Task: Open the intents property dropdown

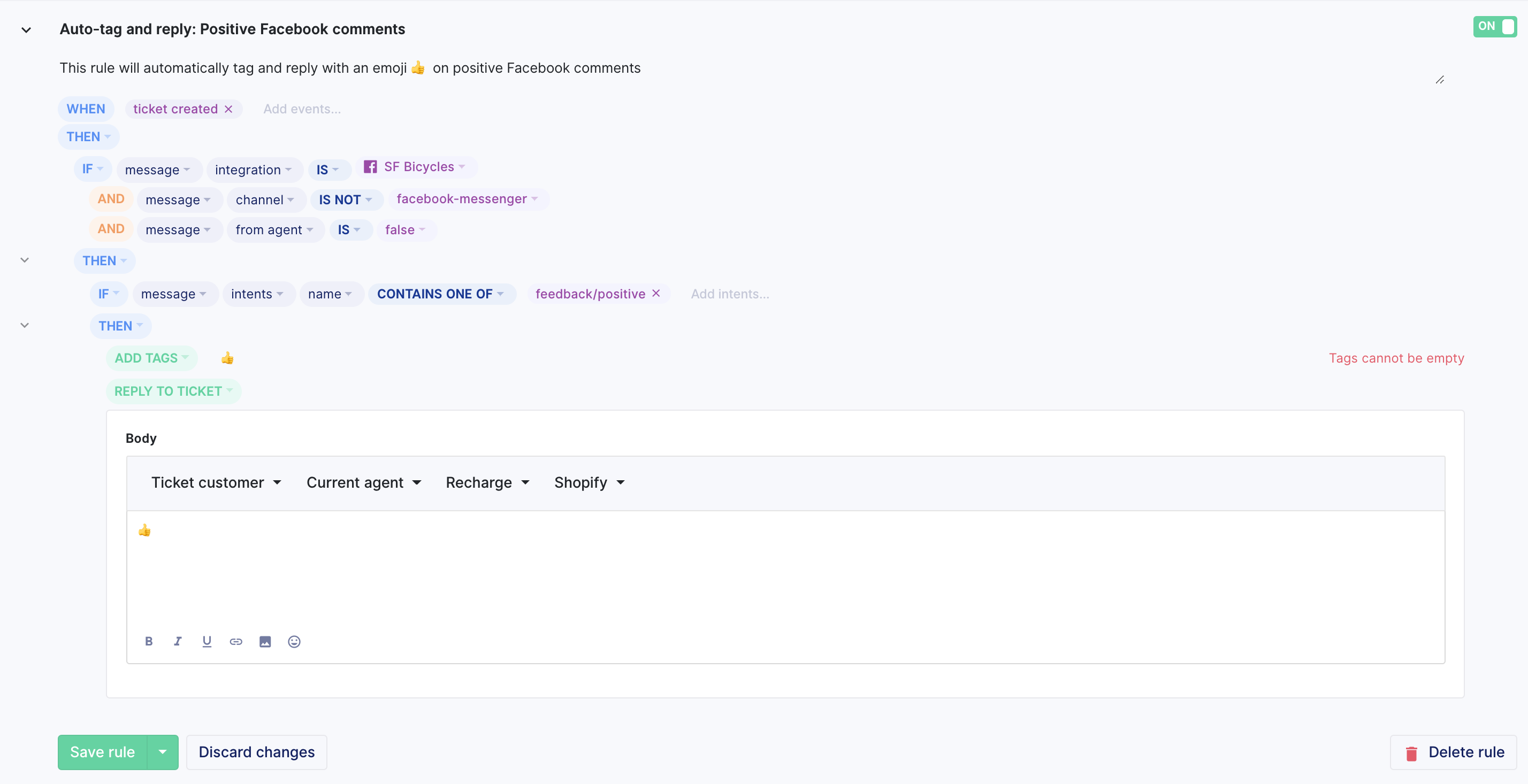Action: 258,294
